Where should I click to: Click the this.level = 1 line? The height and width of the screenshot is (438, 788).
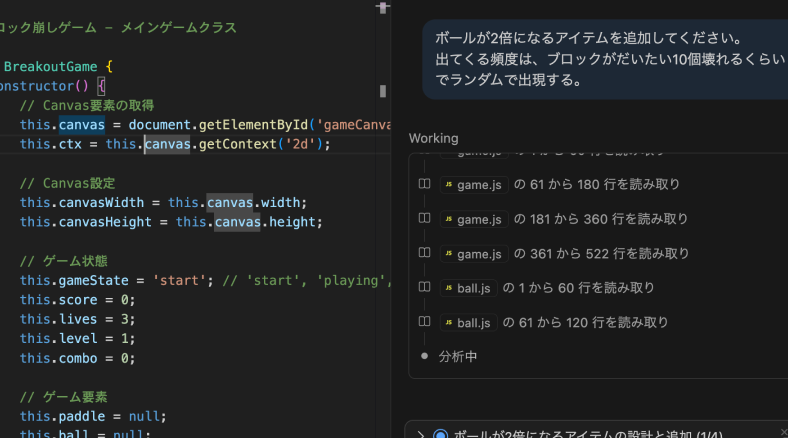click(77, 339)
